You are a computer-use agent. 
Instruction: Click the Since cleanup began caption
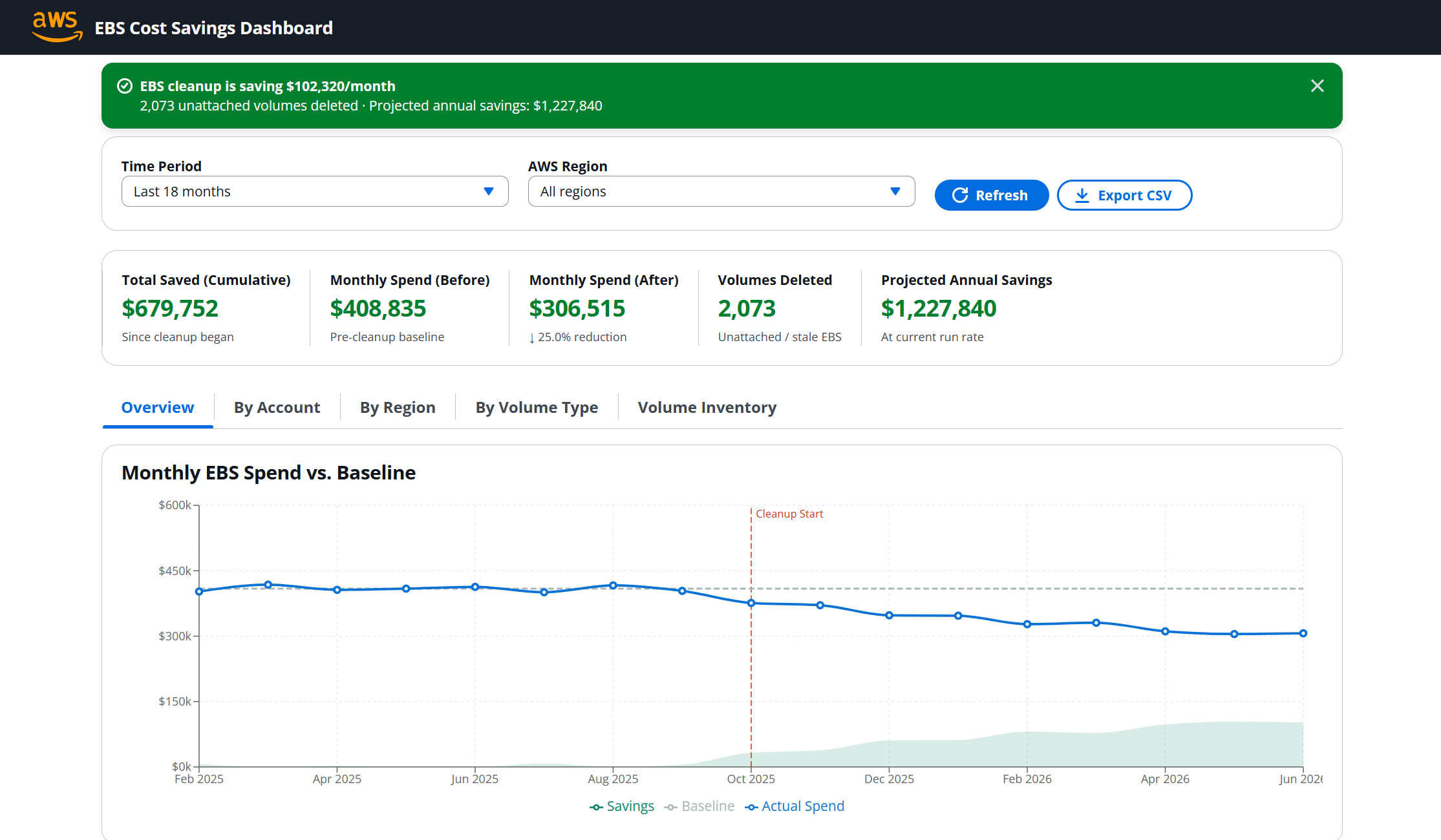coord(178,337)
